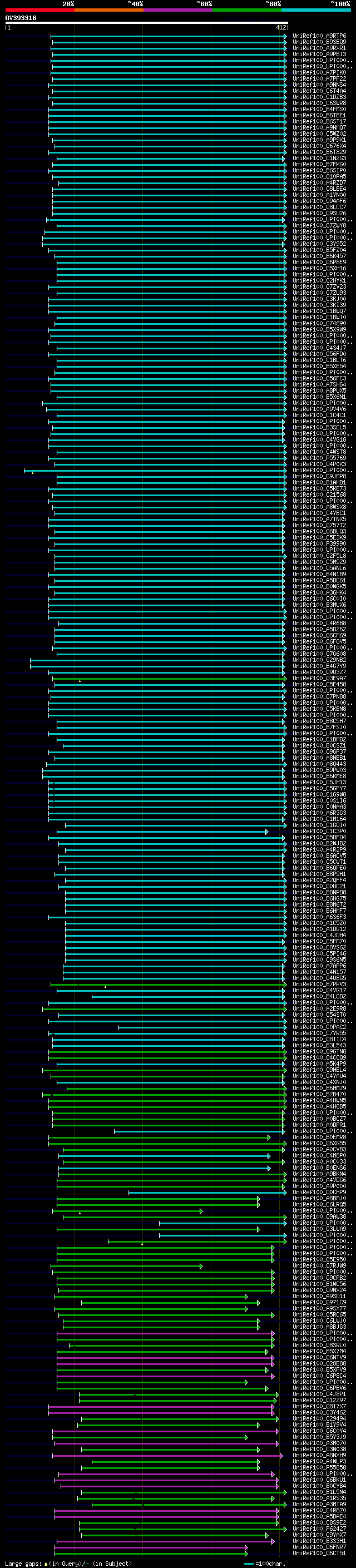The width and height of the screenshot is (356, 1568).
Task: Click the cyan alignment bar for C1C3P0
Action: tap(162, 832)
